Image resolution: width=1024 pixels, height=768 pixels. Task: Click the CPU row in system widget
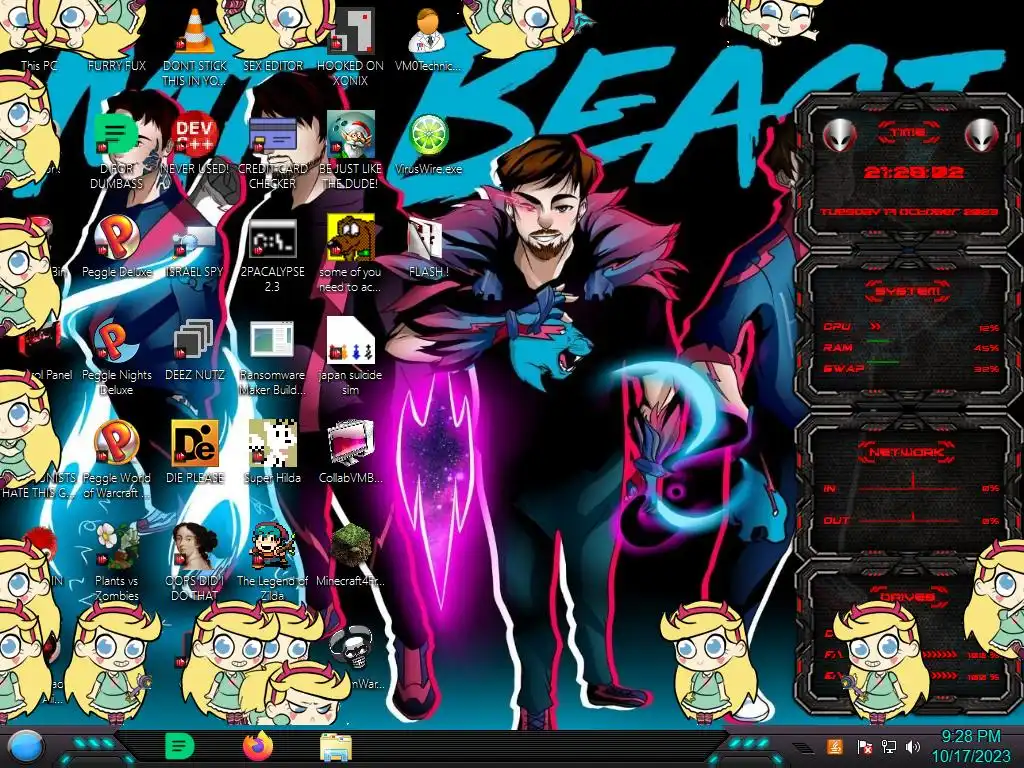pos(912,327)
